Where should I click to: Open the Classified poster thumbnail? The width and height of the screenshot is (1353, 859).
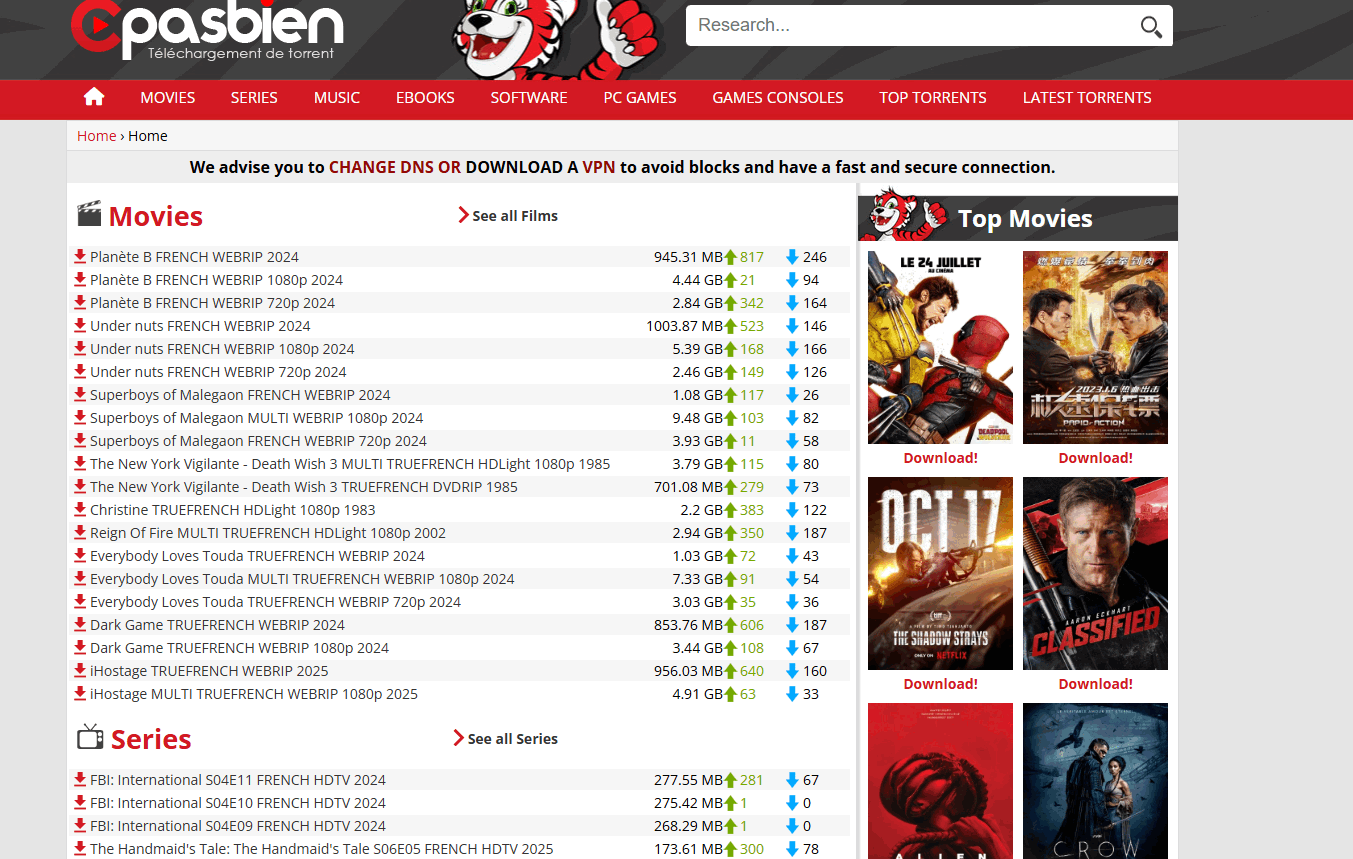click(1095, 573)
